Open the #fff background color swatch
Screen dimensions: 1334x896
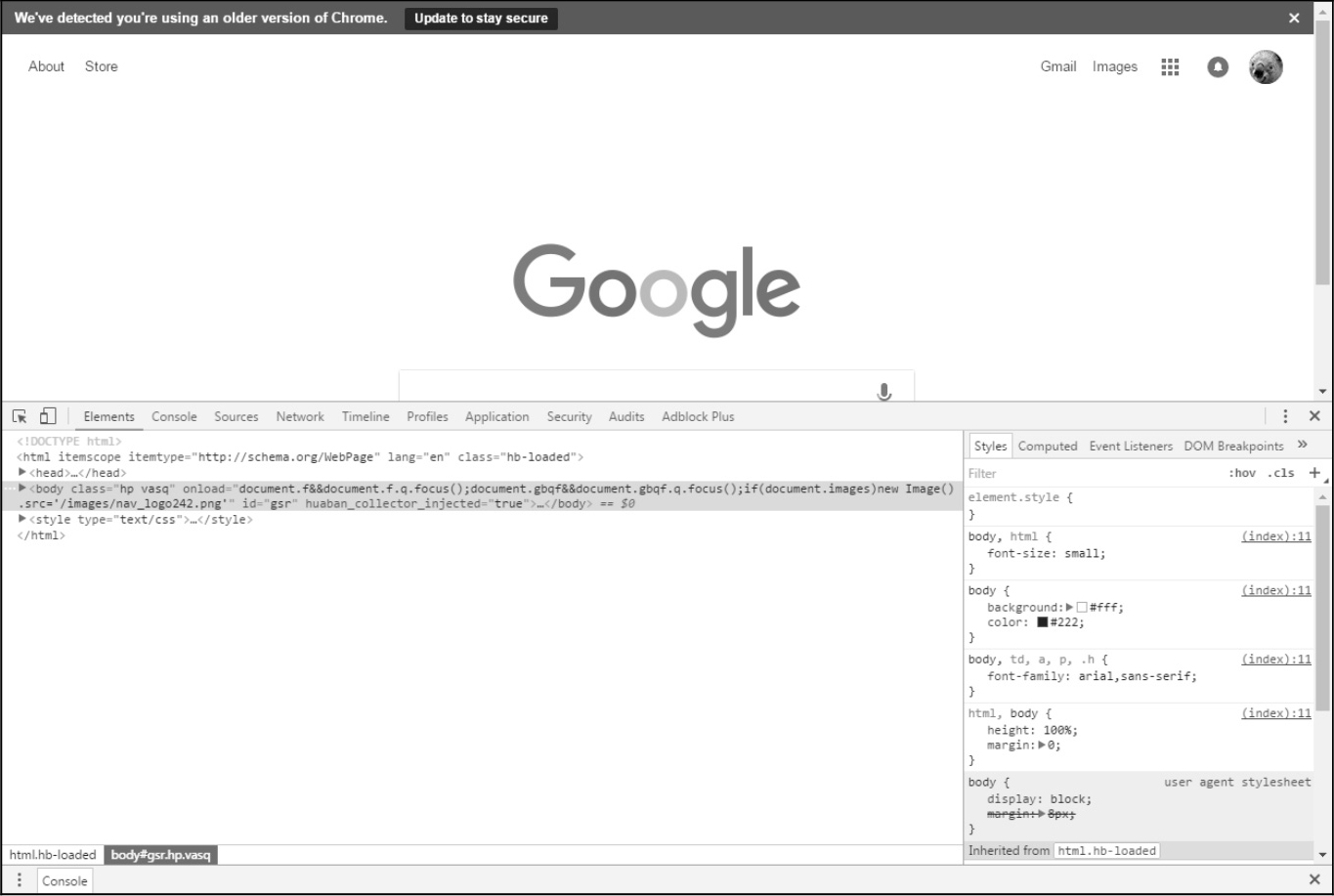[x=1082, y=607]
